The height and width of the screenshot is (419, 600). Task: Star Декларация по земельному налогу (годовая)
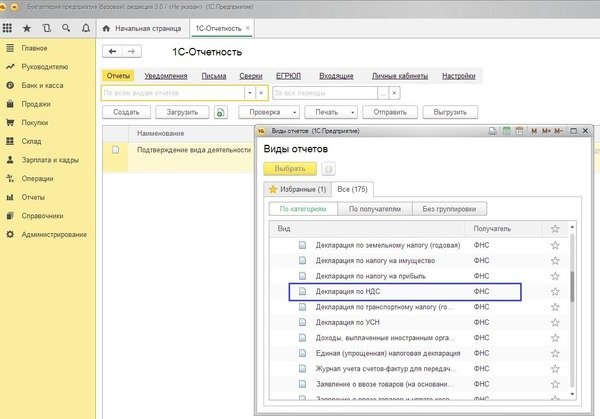point(555,245)
